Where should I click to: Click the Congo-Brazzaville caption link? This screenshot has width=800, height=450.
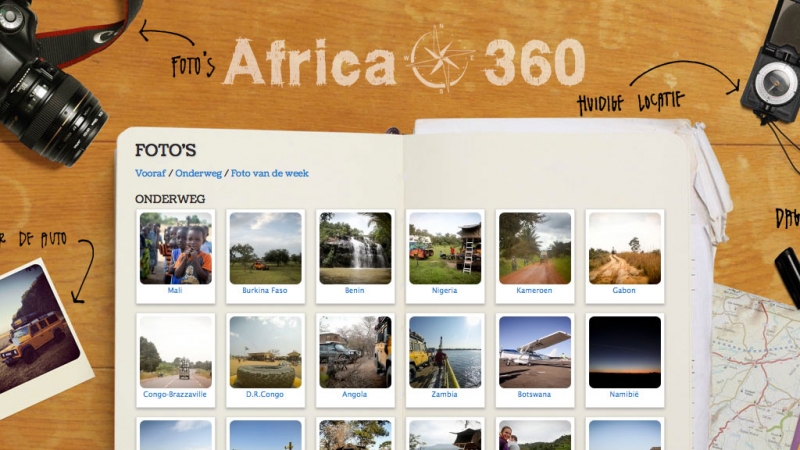[175, 394]
